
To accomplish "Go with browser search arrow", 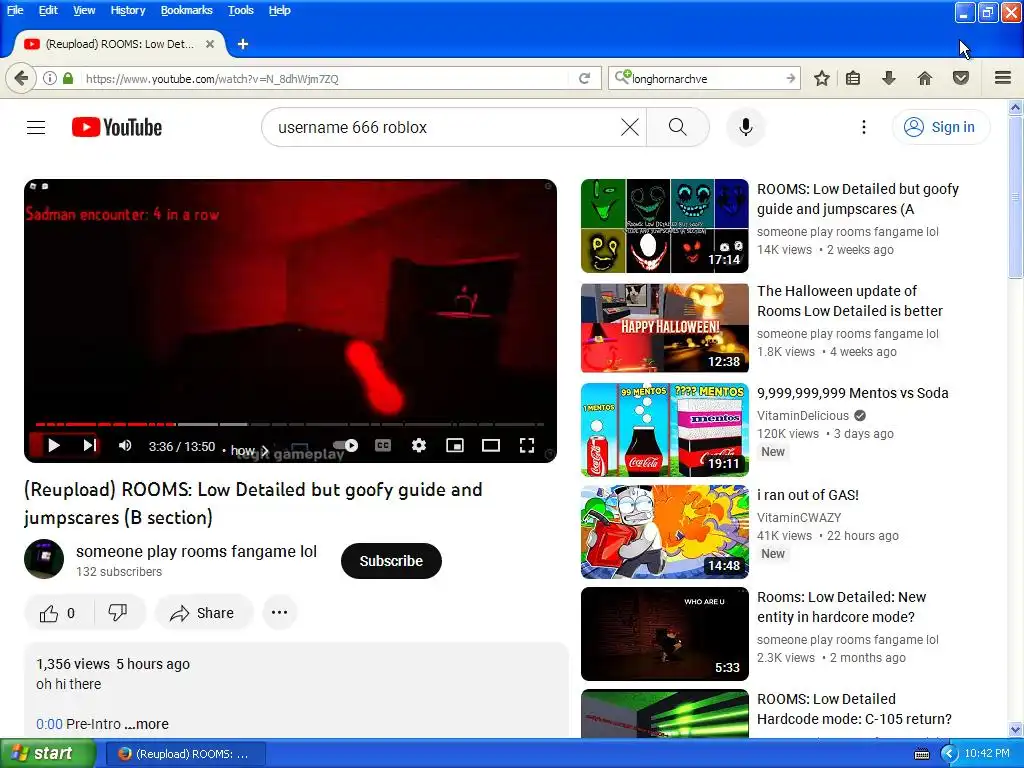I will point(791,78).
